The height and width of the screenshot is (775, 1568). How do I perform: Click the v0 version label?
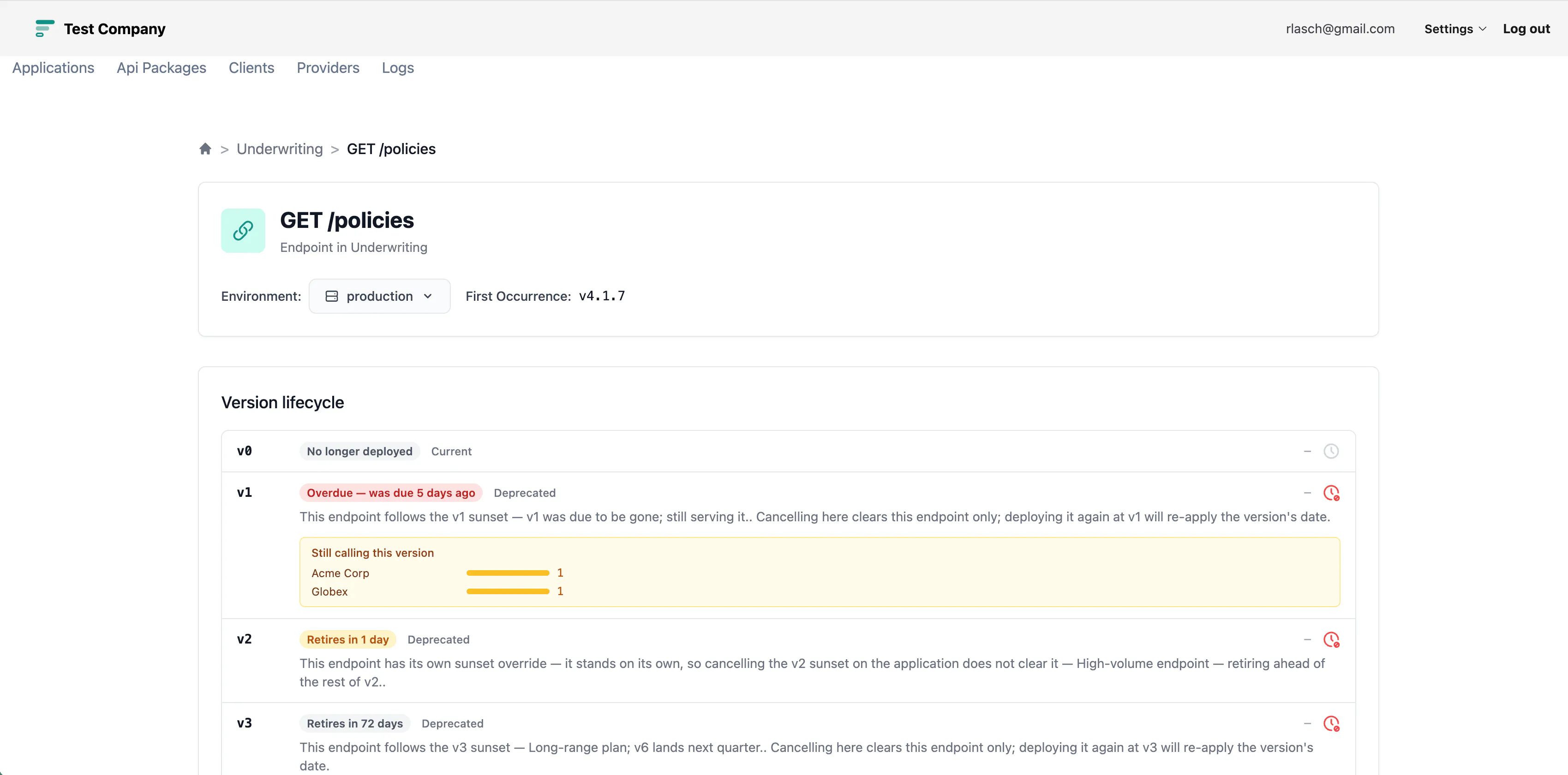click(x=245, y=451)
